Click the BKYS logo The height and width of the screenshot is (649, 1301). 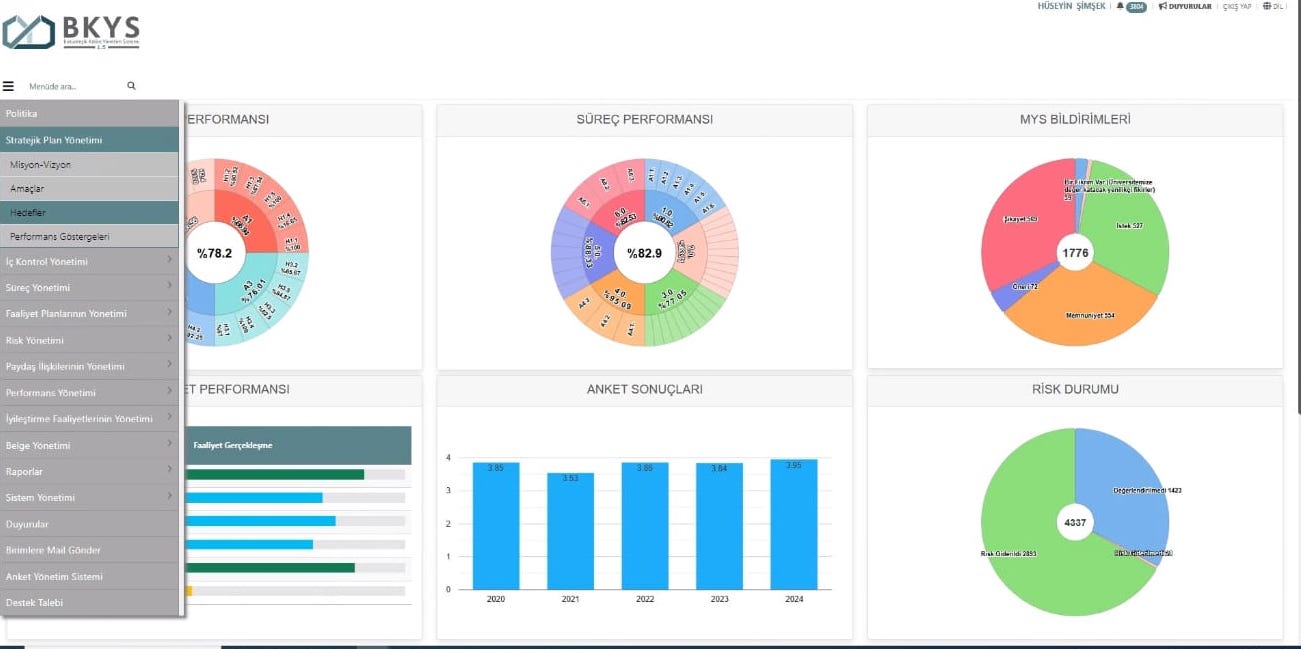[x=71, y=32]
